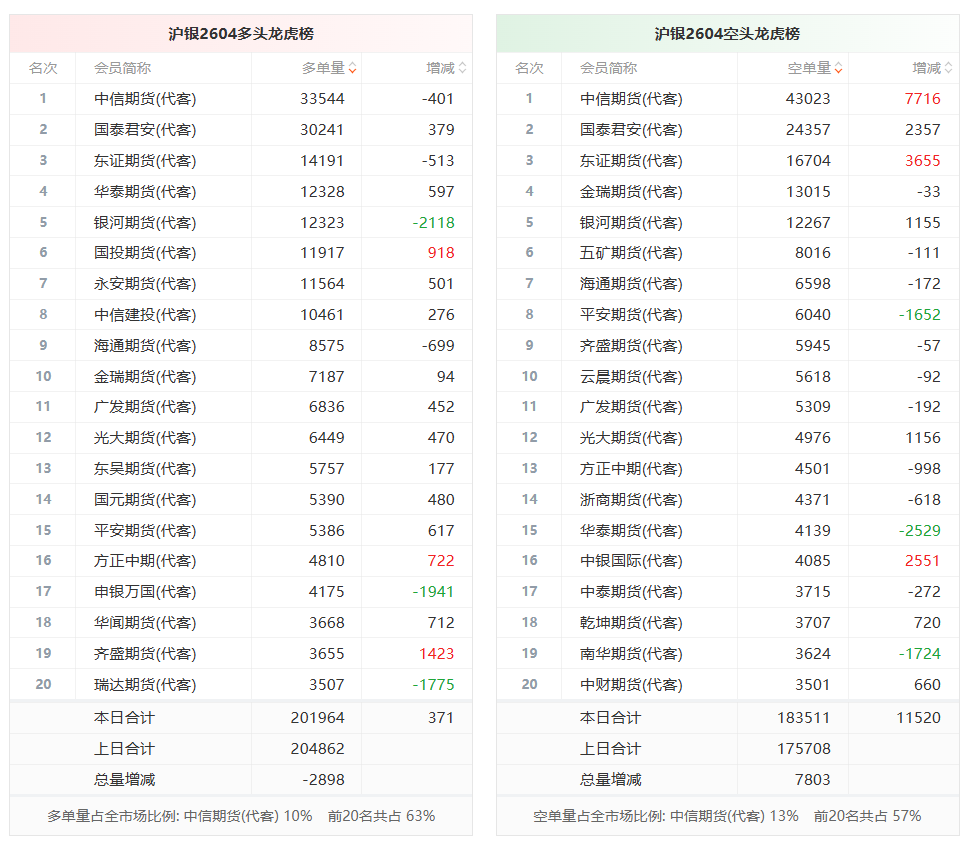The width and height of the screenshot is (968, 846).
Task: Select 华闻期货(代客) row name
Action: (x=145, y=622)
